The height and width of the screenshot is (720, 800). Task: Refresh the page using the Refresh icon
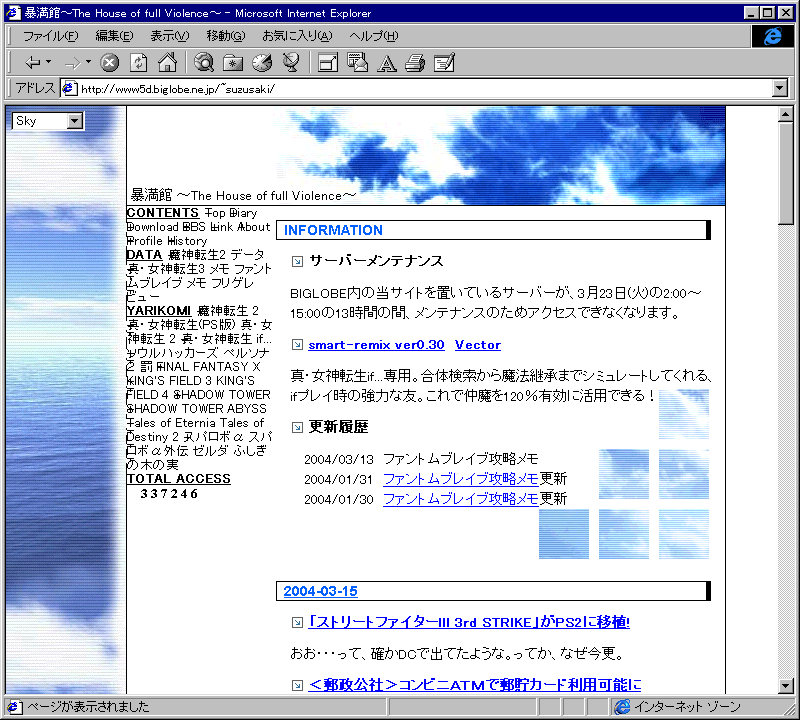click(x=138, y=63)
